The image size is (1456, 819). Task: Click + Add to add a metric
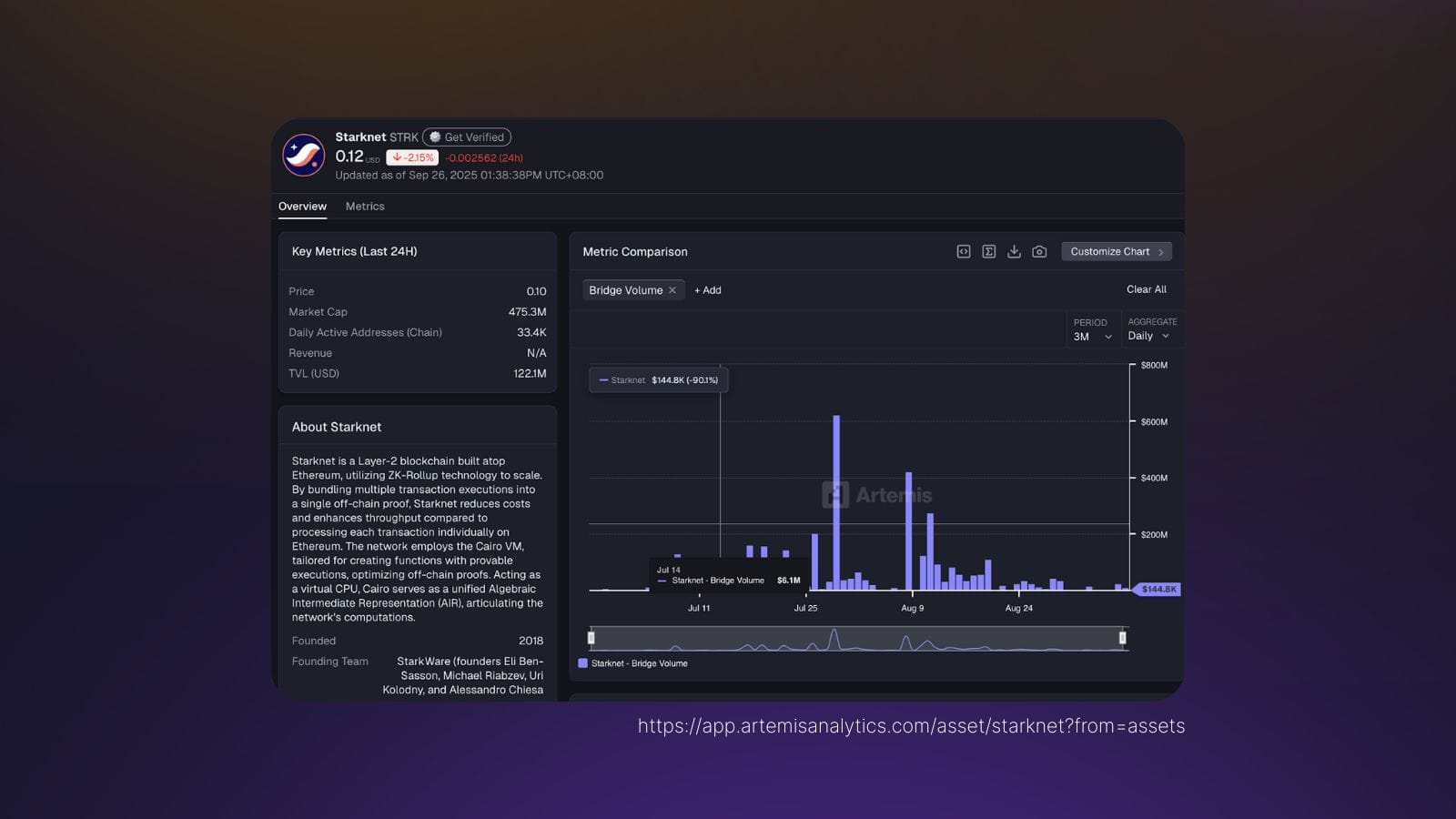(x=707, y=289)
